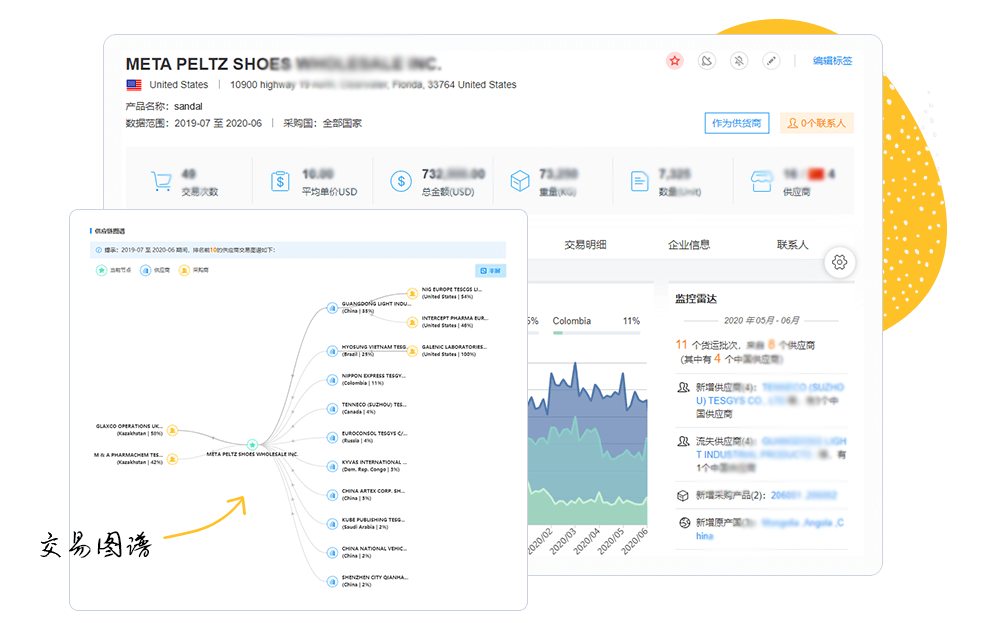Click the GLAXCO OPERATIONS buyer node icon
Image resolution: width=987 pixels, height=623 pixels.
pyautogui.click(x=172, y=430)
